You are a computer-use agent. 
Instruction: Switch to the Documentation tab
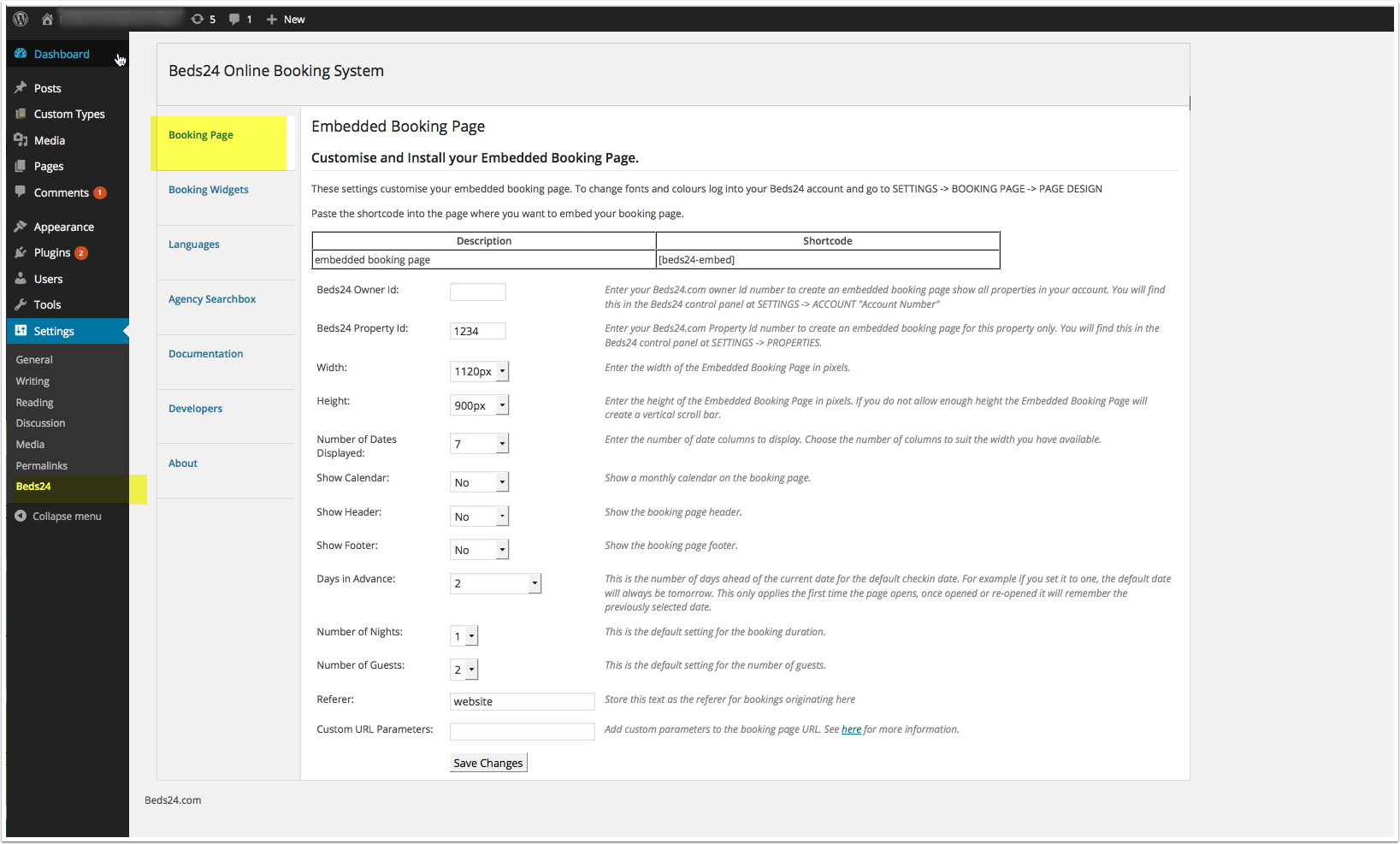[x=206, y=354]
